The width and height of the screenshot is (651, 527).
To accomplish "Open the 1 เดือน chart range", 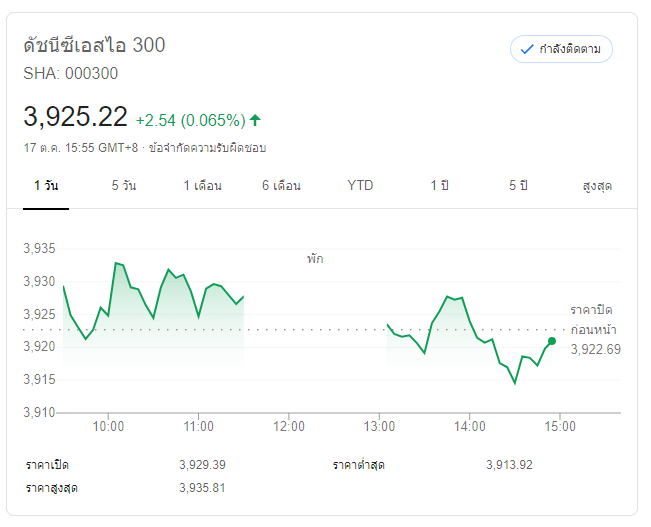I will click(x=202, y=186).
